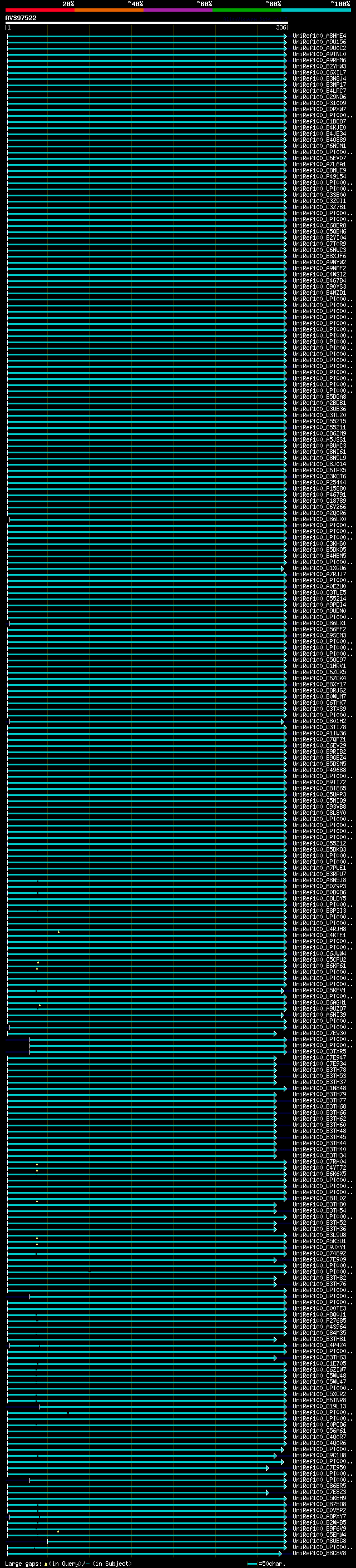Select the UniRef100_B3TH34 label
The height and width of the screenshot is (1568, 356).
click(x=319, y=1156)
